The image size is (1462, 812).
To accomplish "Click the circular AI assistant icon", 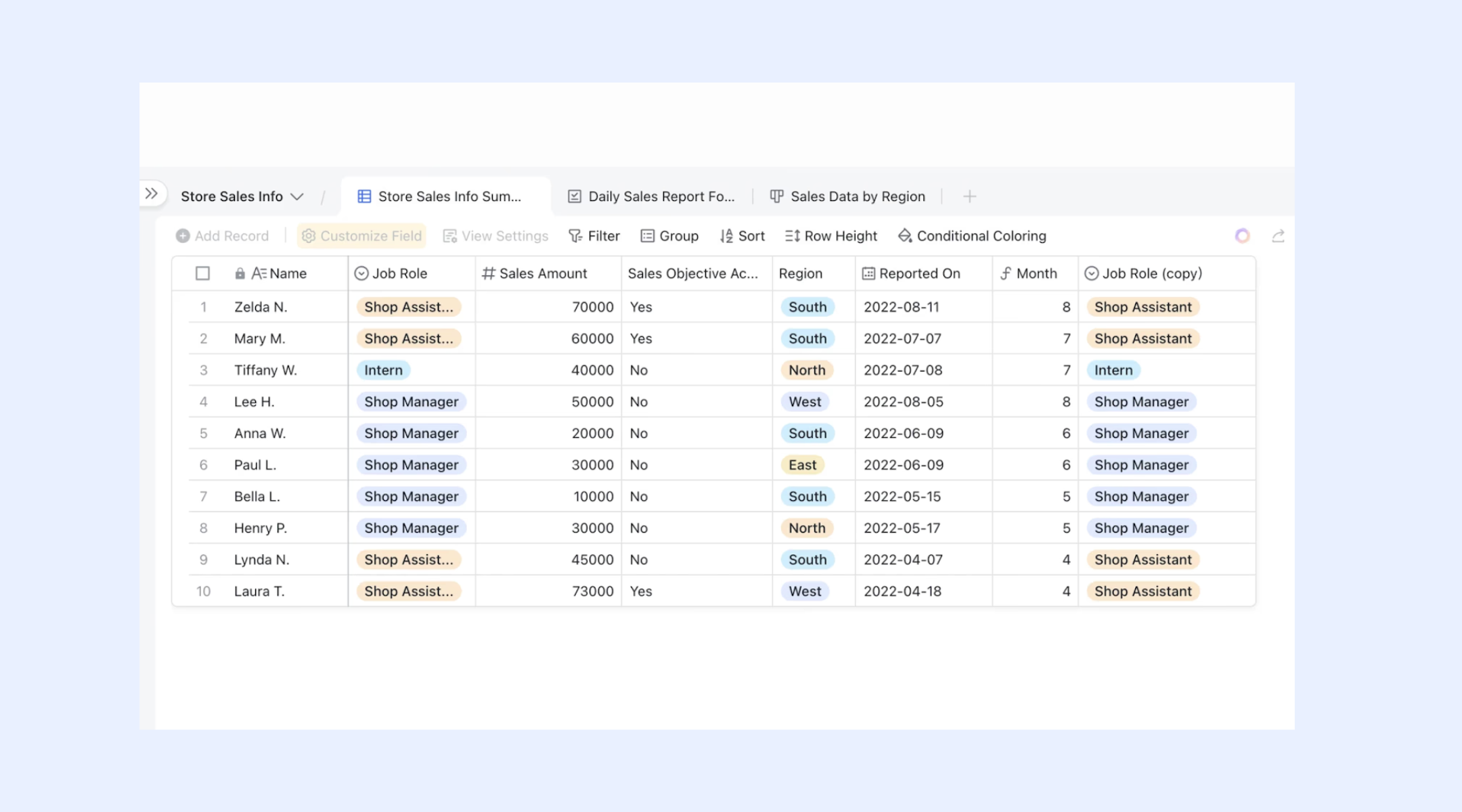I will (1242, 235).
